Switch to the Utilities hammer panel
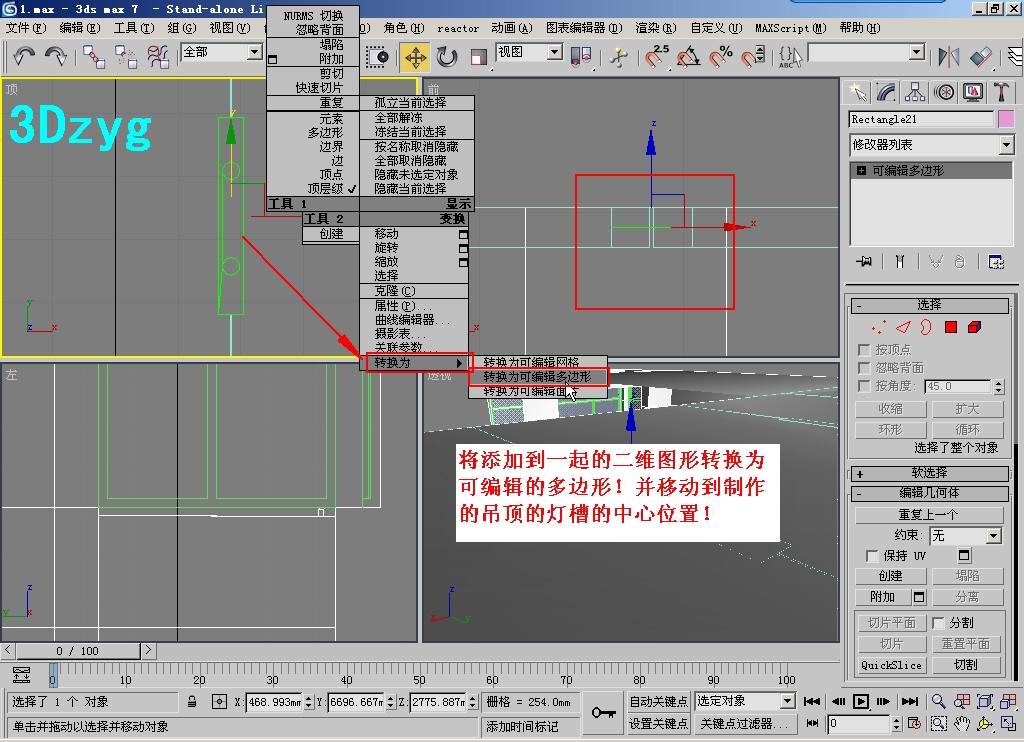 point(1001,93)
